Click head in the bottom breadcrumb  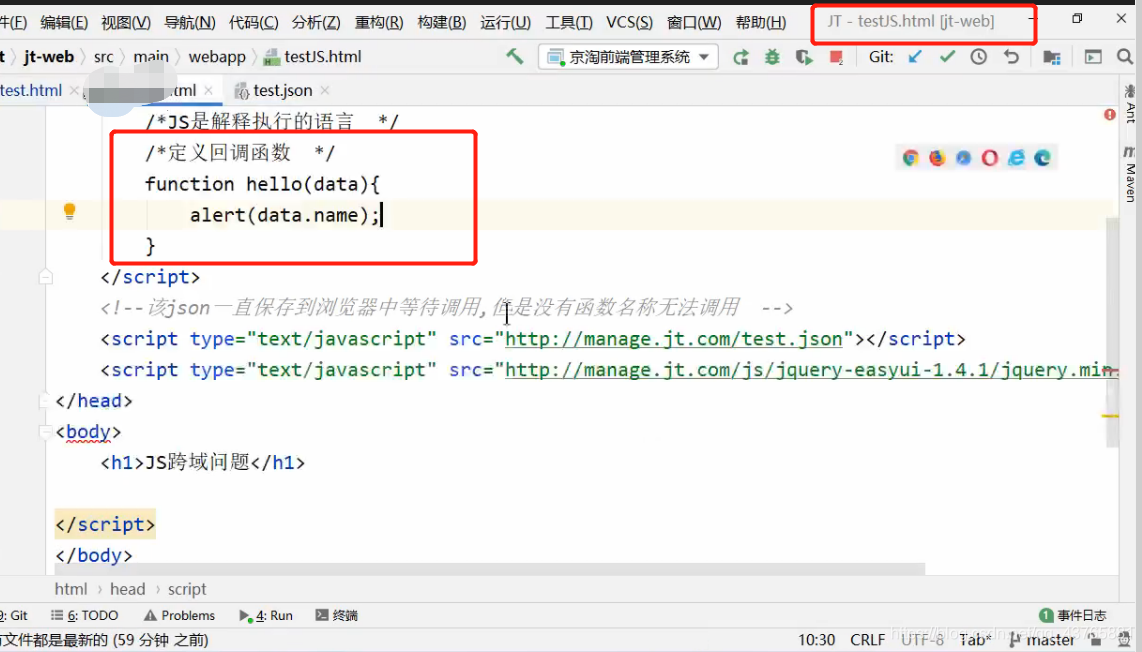pos(127,589)
